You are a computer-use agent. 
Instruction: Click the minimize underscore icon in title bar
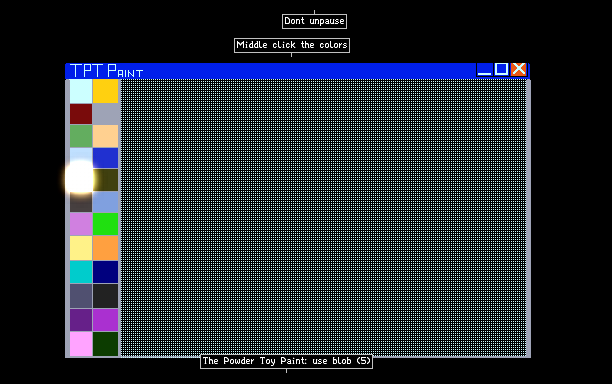tap(484, 70)
